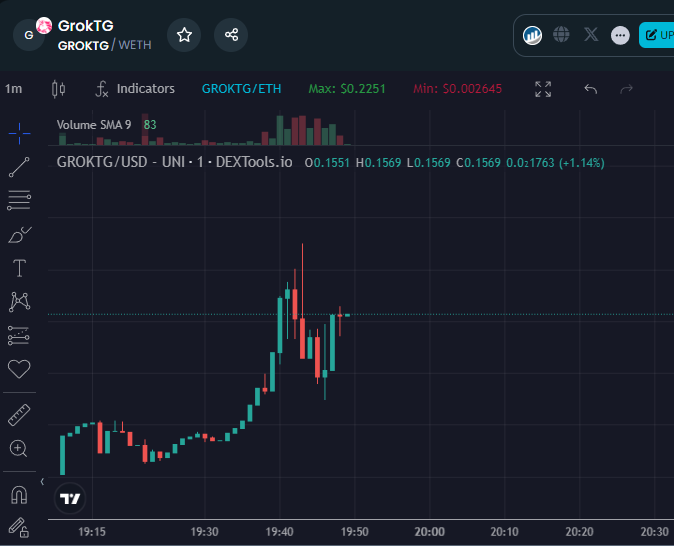The image size is (674, 546).
Task: Select the XABCD pattern tool
Action: pos(19,301)
